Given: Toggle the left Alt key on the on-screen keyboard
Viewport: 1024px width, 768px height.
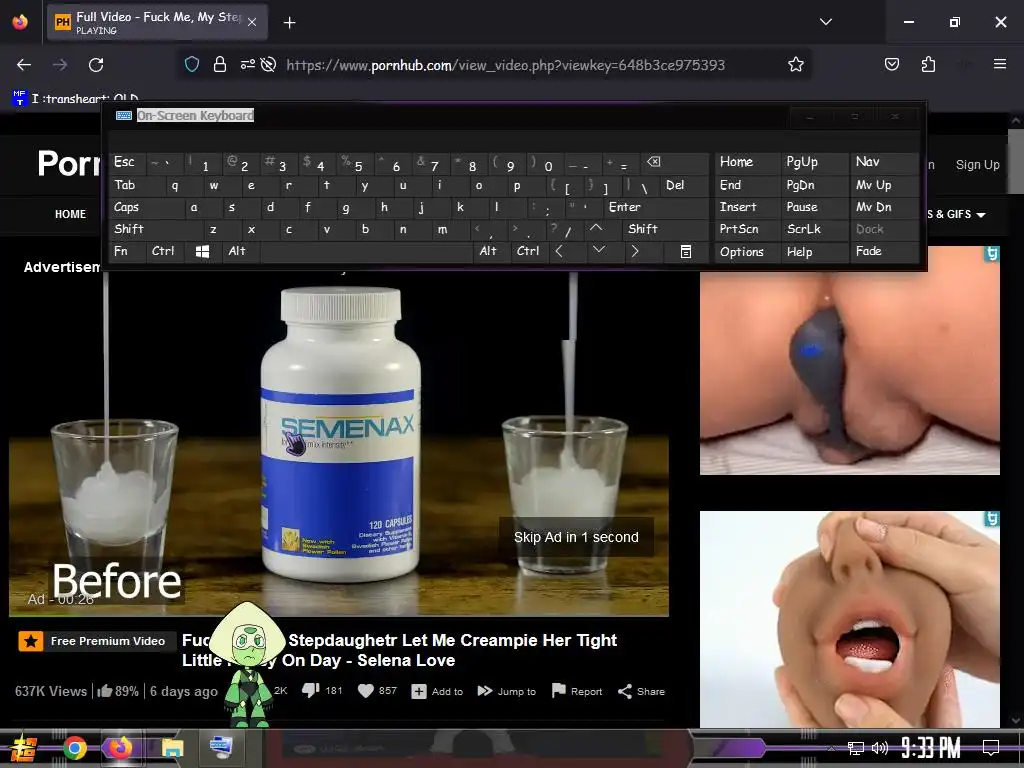Looking at the screenshot, I should 240,251.
